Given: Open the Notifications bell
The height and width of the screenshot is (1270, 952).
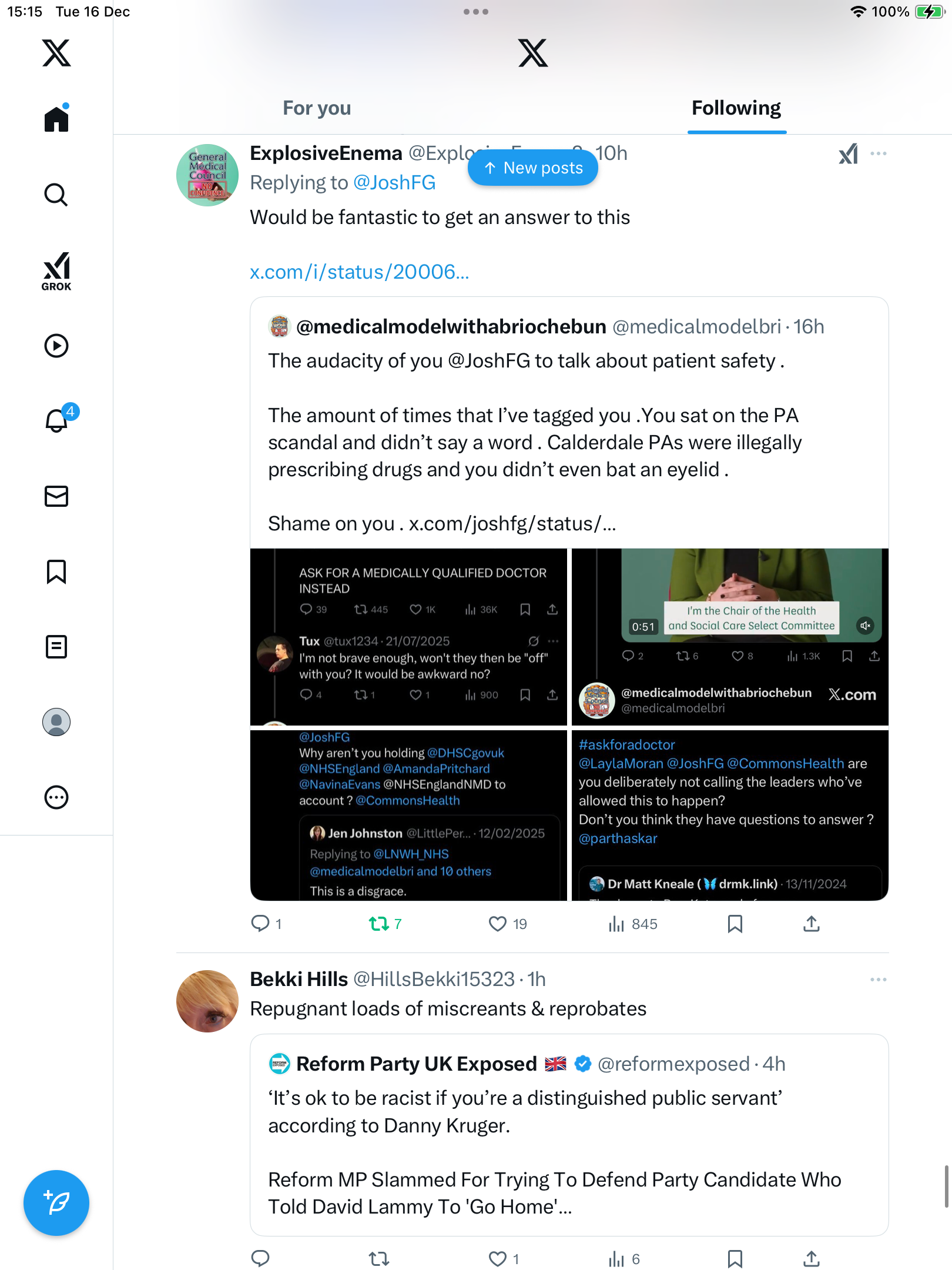Looking at the screenshot, I should point(56,421).
